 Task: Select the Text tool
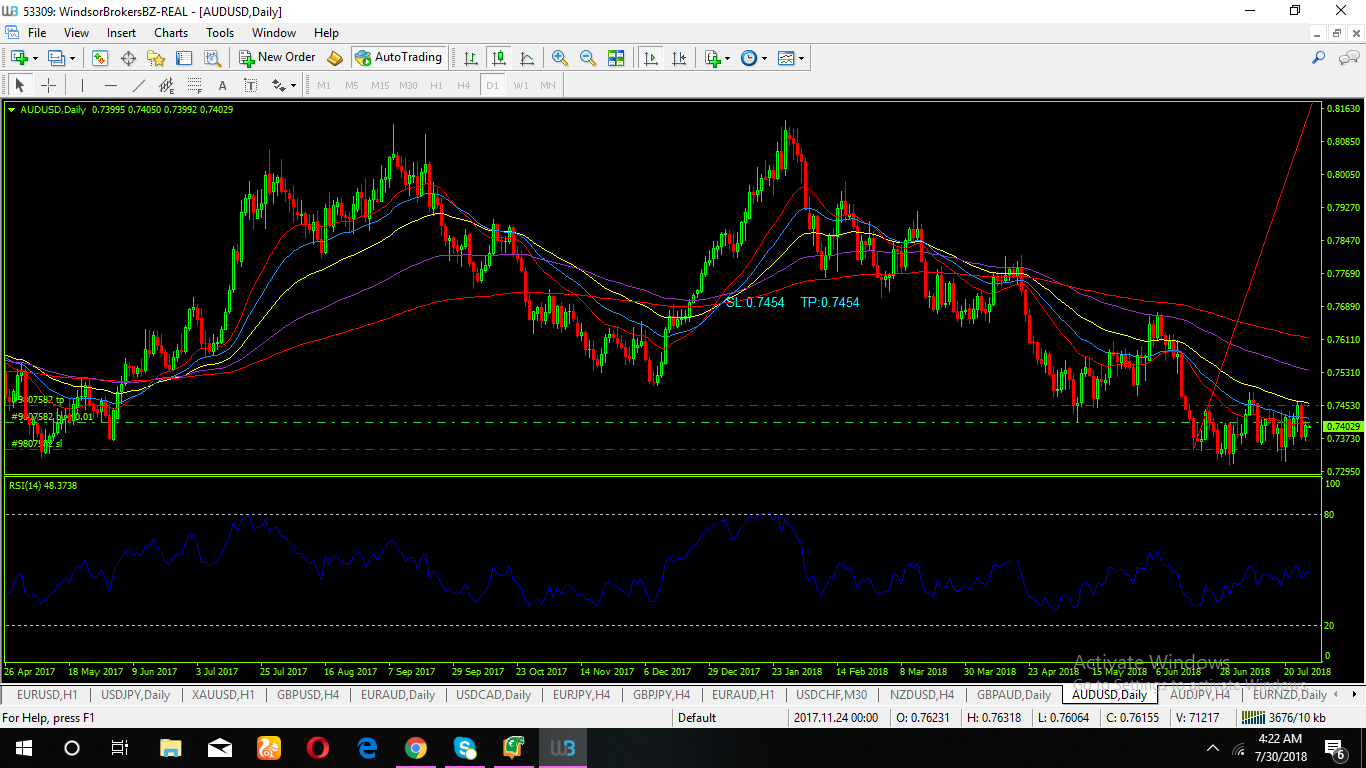(x=222, y=85)
